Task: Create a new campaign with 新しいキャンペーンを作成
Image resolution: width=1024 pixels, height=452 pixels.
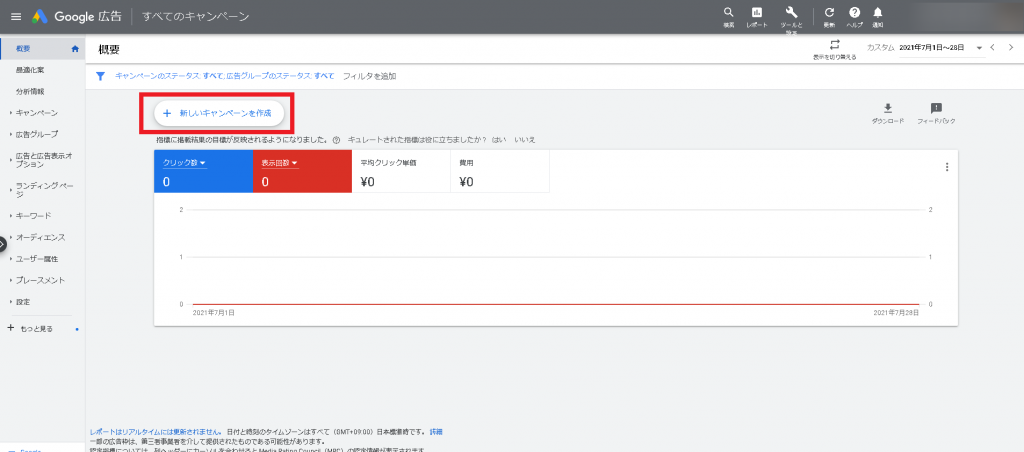Action: tap(219, 113)
